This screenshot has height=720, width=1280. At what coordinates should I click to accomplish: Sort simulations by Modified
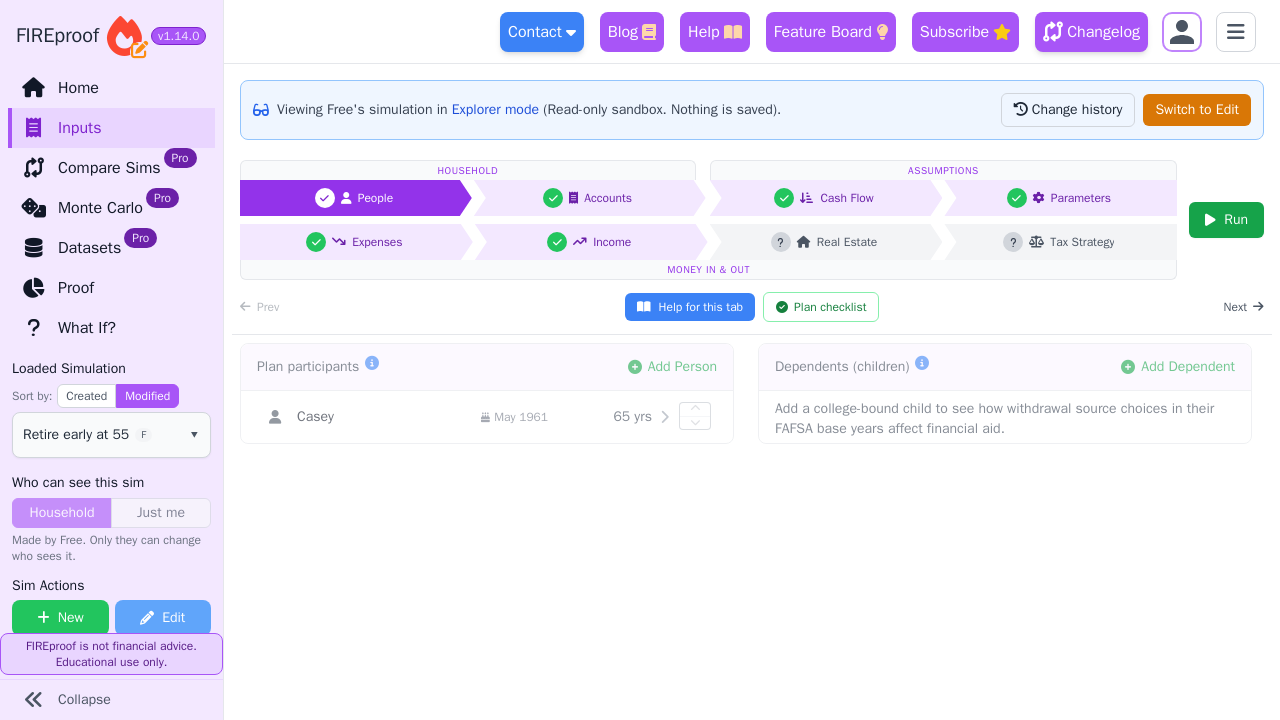point(147,396)
